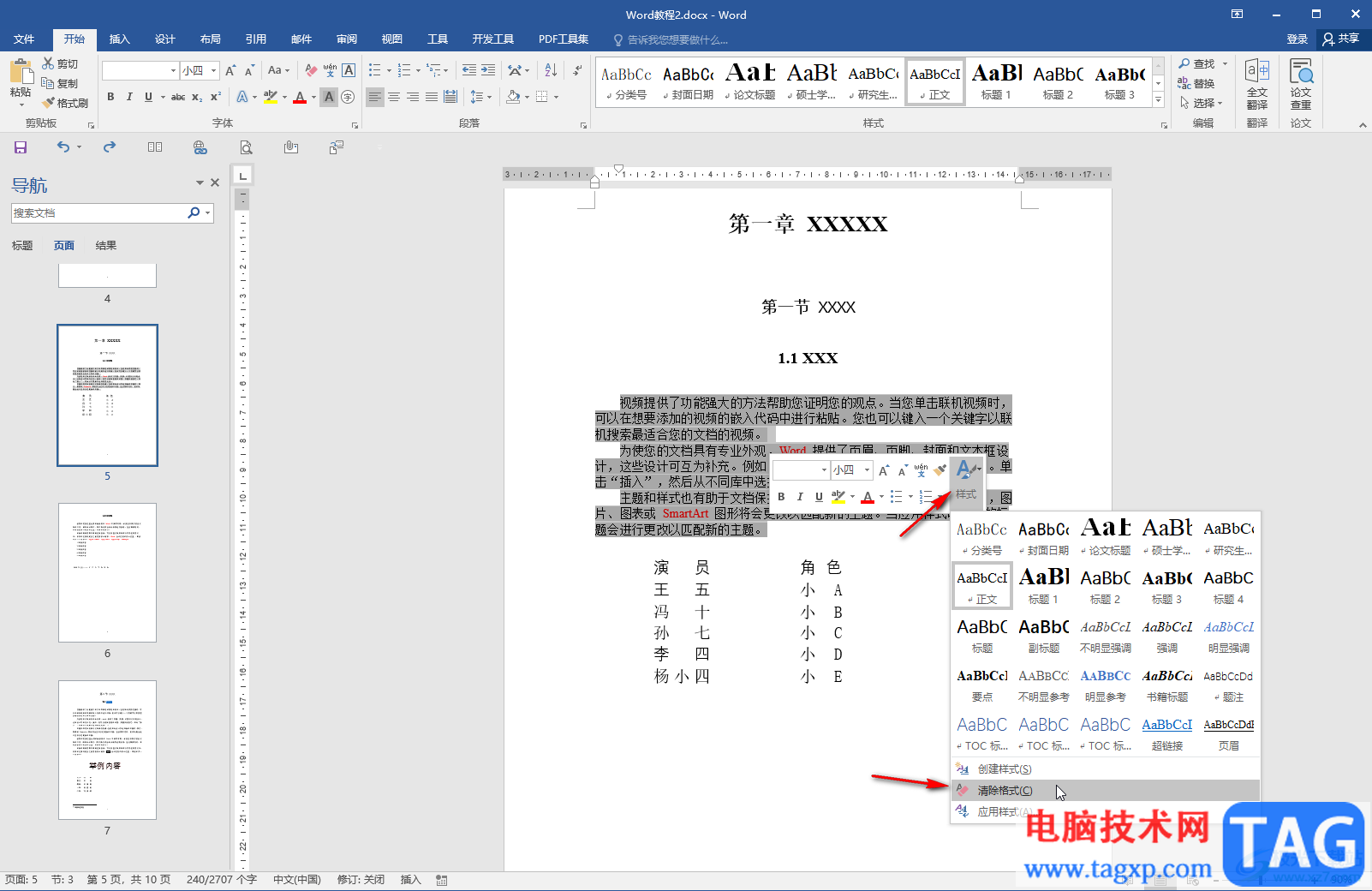Click the Enclose Characters (字) icon

click(x=348, y=97)
